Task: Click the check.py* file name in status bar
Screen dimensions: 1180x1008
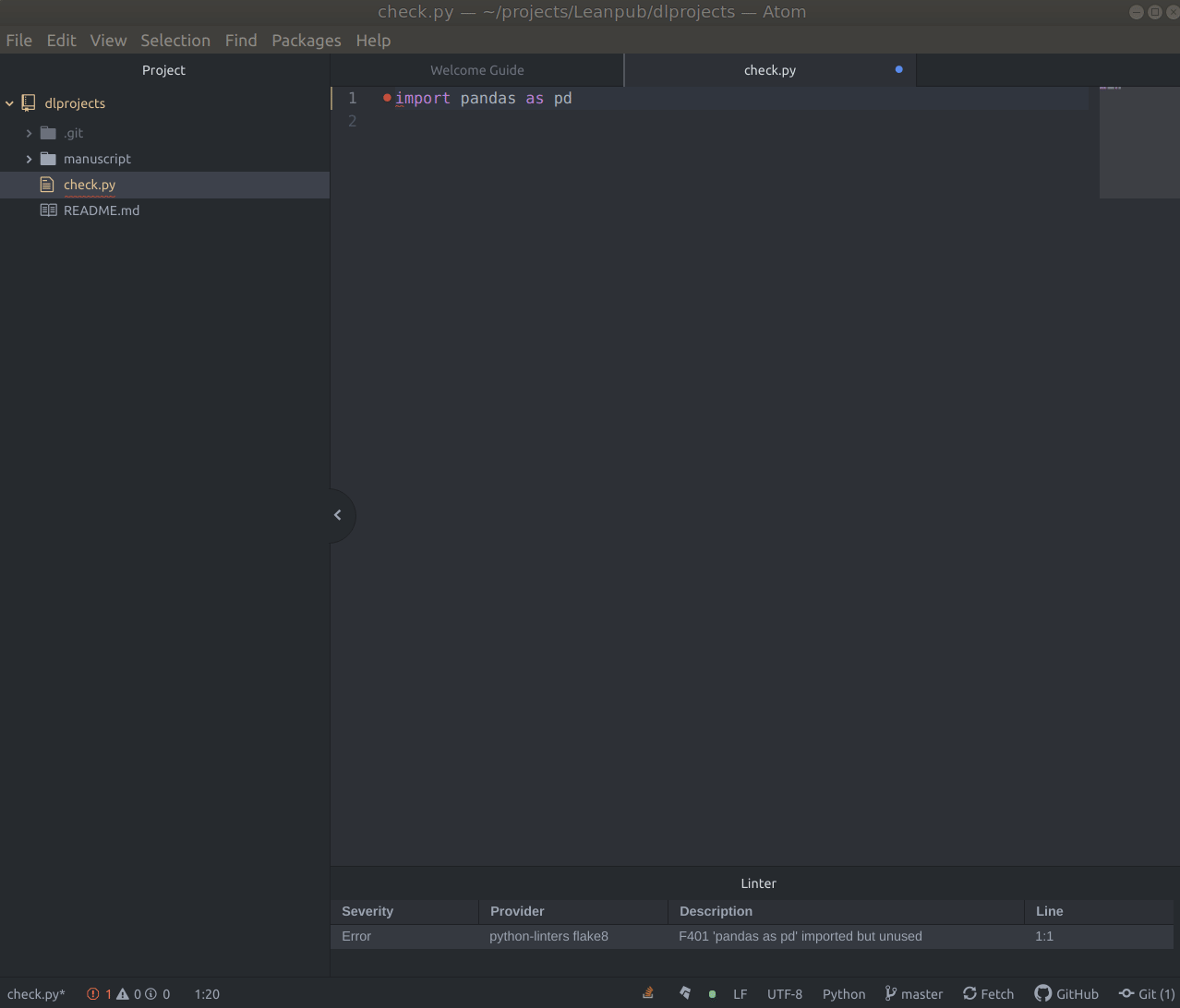Action: [36, 994]
